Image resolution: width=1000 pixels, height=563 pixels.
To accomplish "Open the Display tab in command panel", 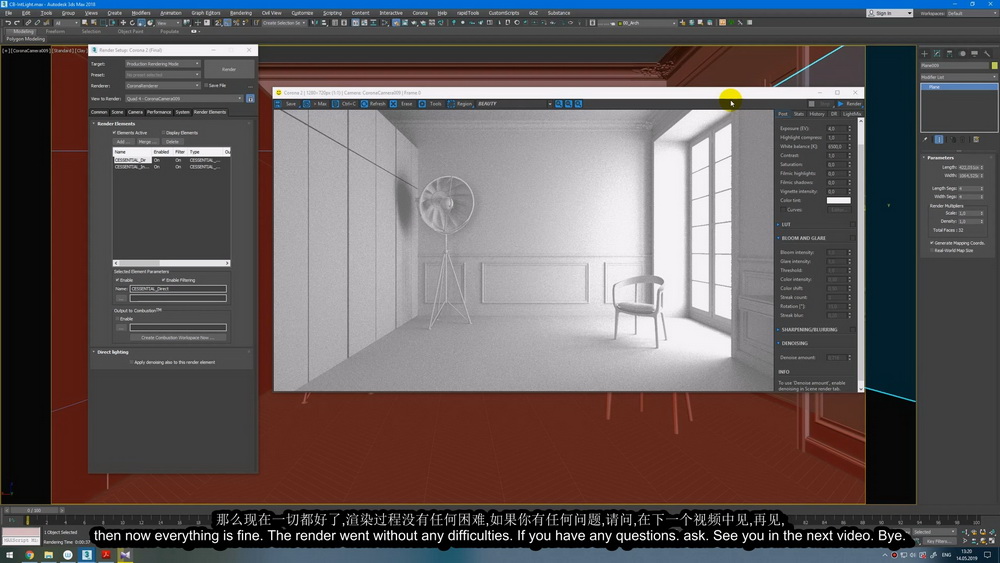I will pyautogui.click(x=974, y=54).
